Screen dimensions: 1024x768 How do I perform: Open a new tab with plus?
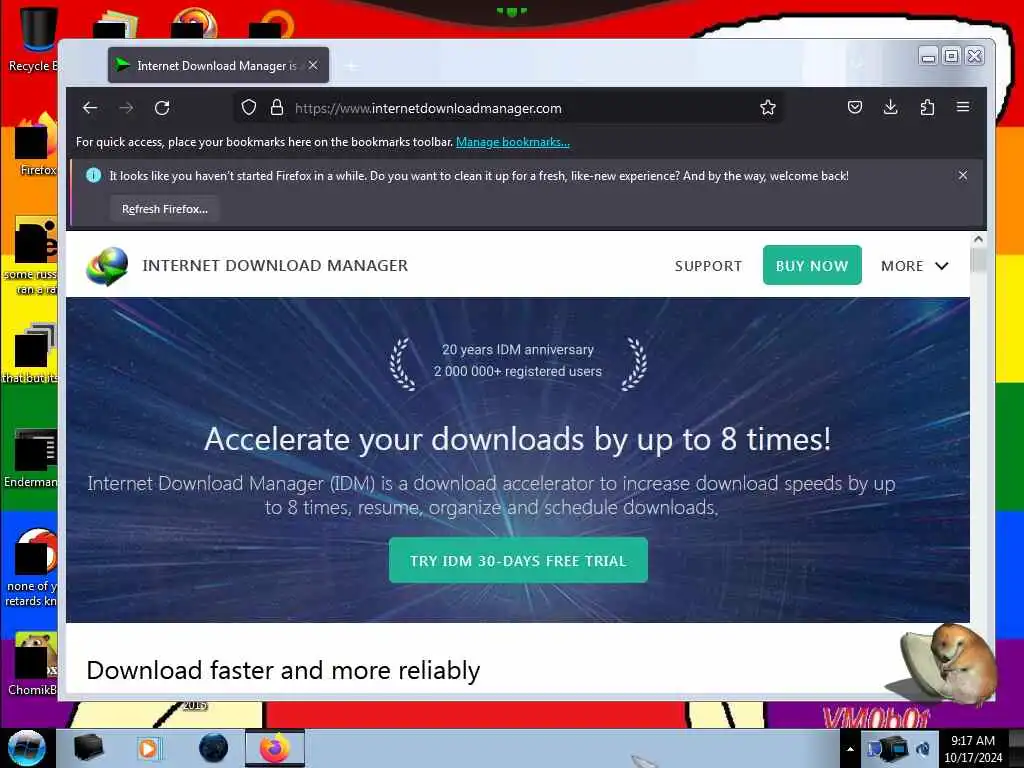pyautogui.click(x=351, y=66)
